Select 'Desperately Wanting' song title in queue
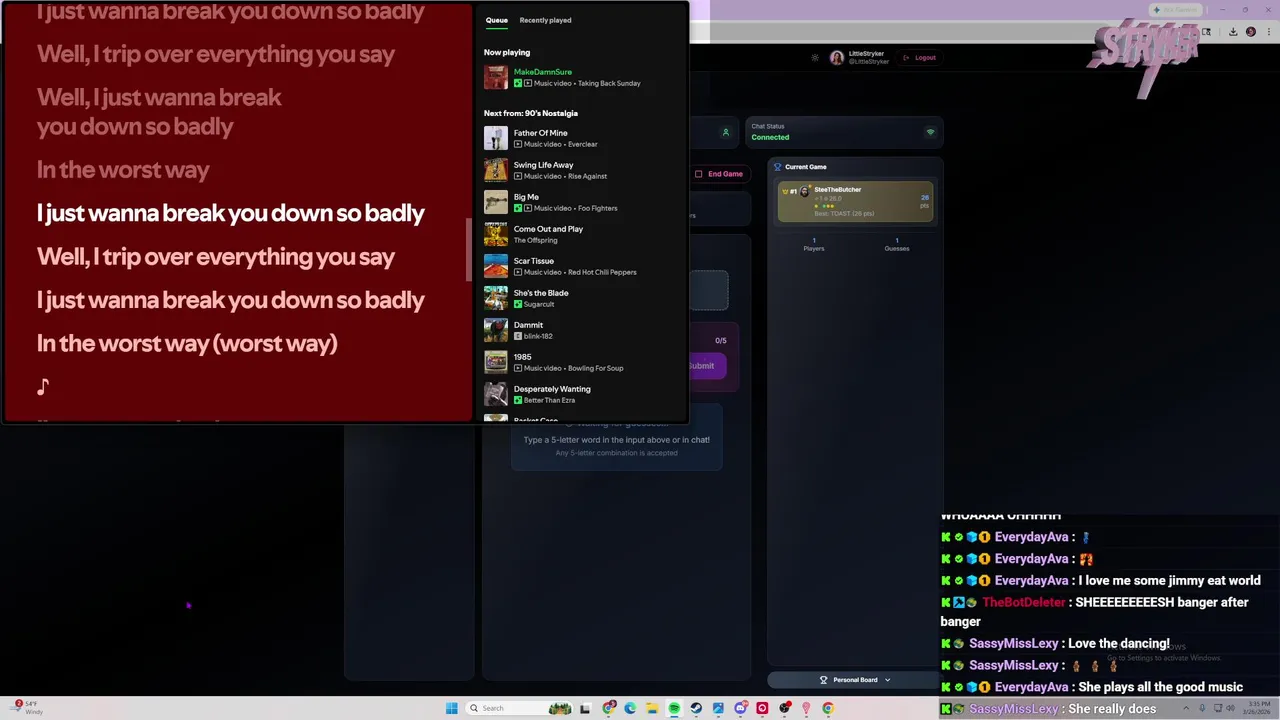The height and width of the screenshot is (720, 1280). pyautogui.click(x=552, y=389)
